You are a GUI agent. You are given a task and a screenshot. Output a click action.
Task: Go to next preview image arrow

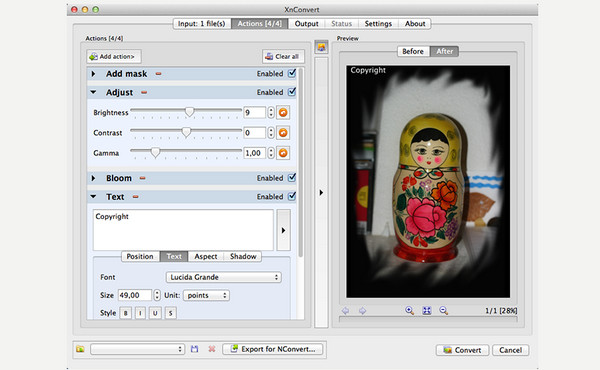[362, 311]
